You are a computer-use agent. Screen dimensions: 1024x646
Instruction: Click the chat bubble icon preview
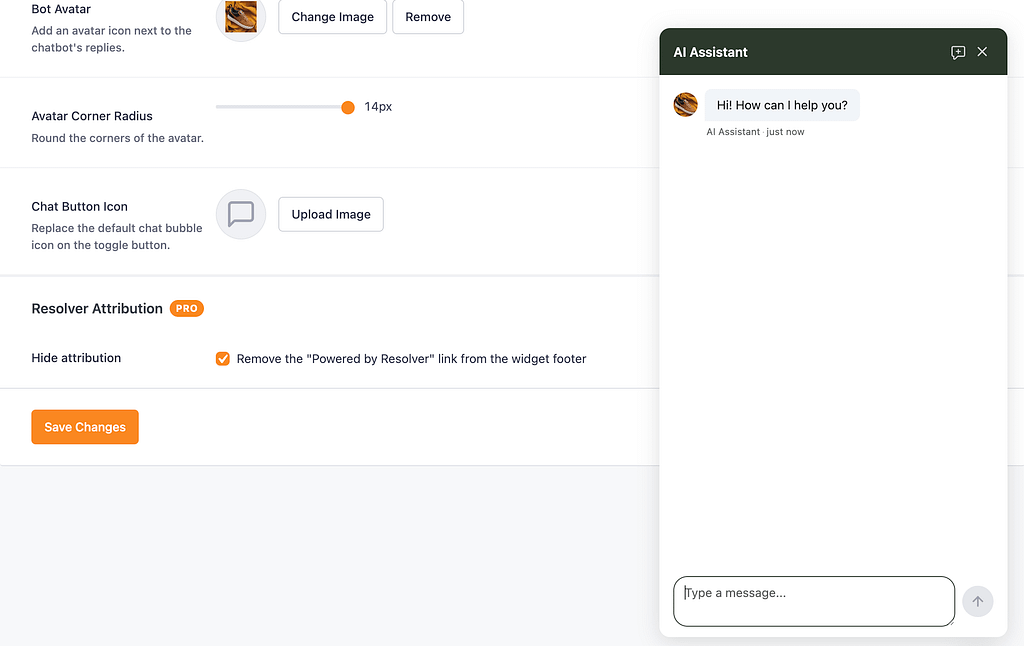pos(241,214)
